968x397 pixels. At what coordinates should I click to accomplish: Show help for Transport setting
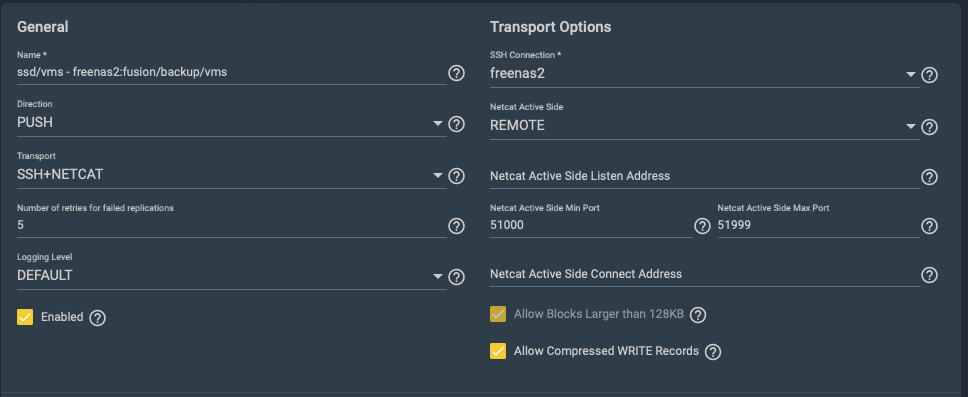(456, 176)
